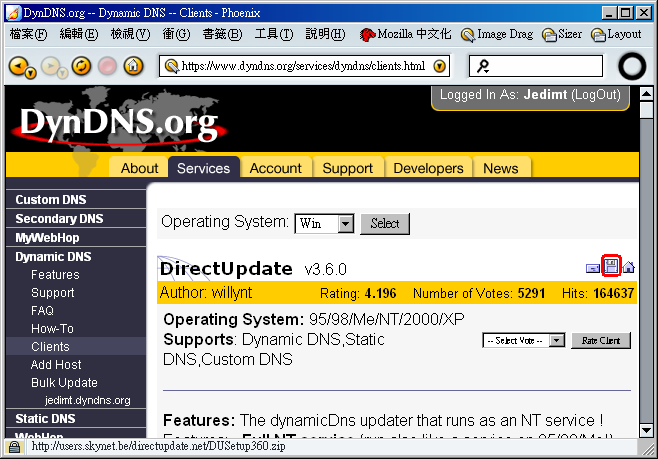Open the 衝(G) go menu
Image resolution: width=658 pixels, height=459 pixels.
(x=176, y=34)
